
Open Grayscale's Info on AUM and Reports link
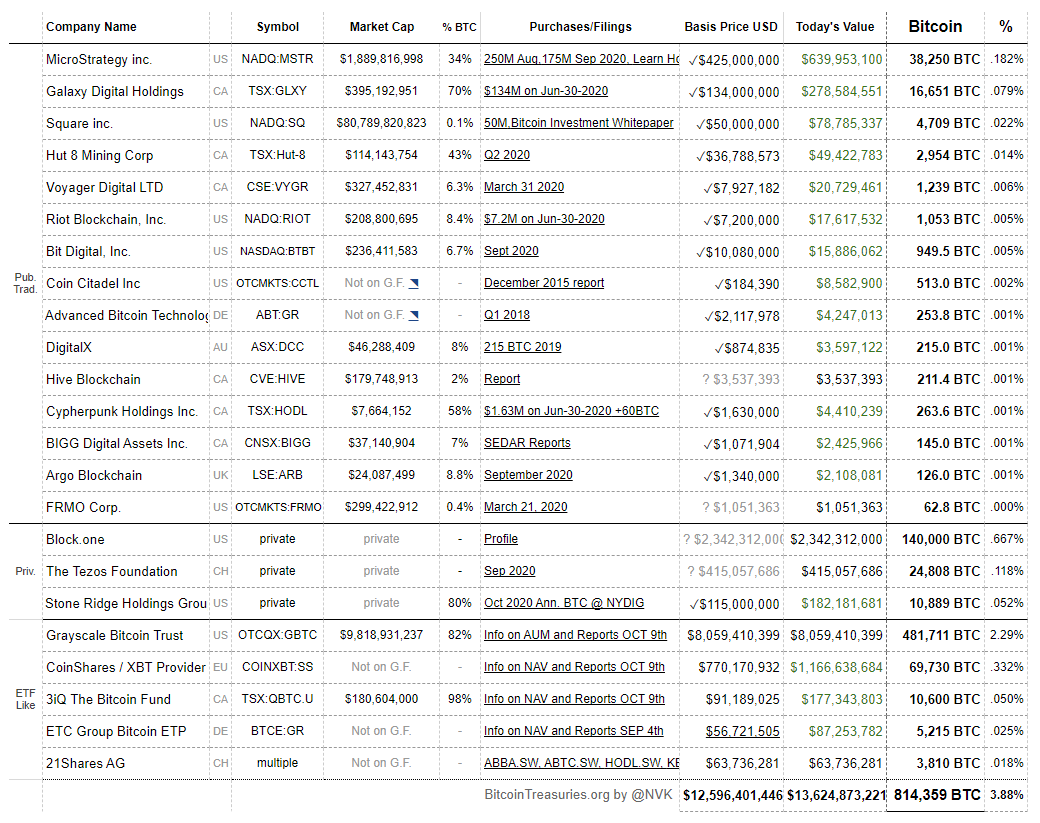(575, 635)
